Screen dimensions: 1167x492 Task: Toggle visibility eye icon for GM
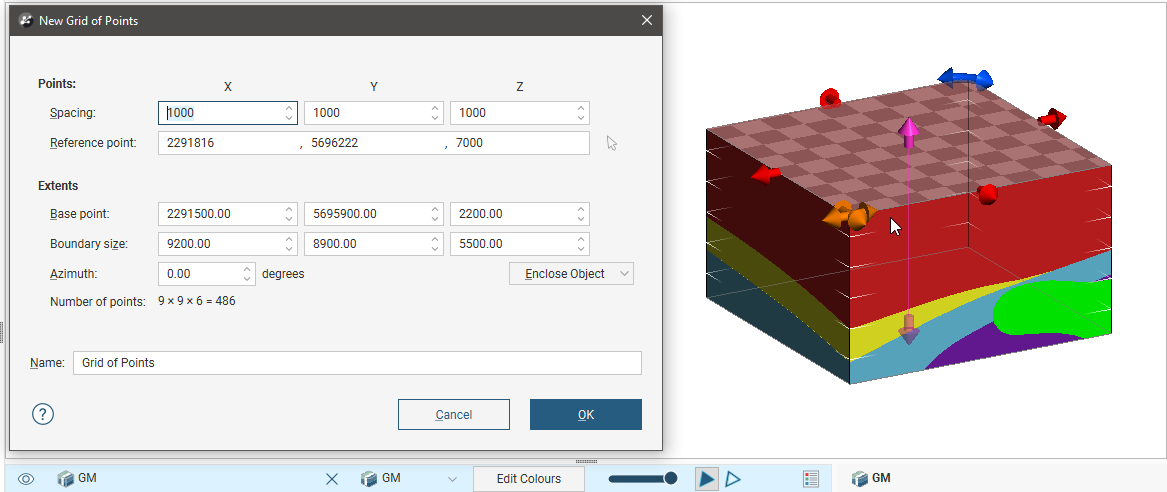(26, 479)
